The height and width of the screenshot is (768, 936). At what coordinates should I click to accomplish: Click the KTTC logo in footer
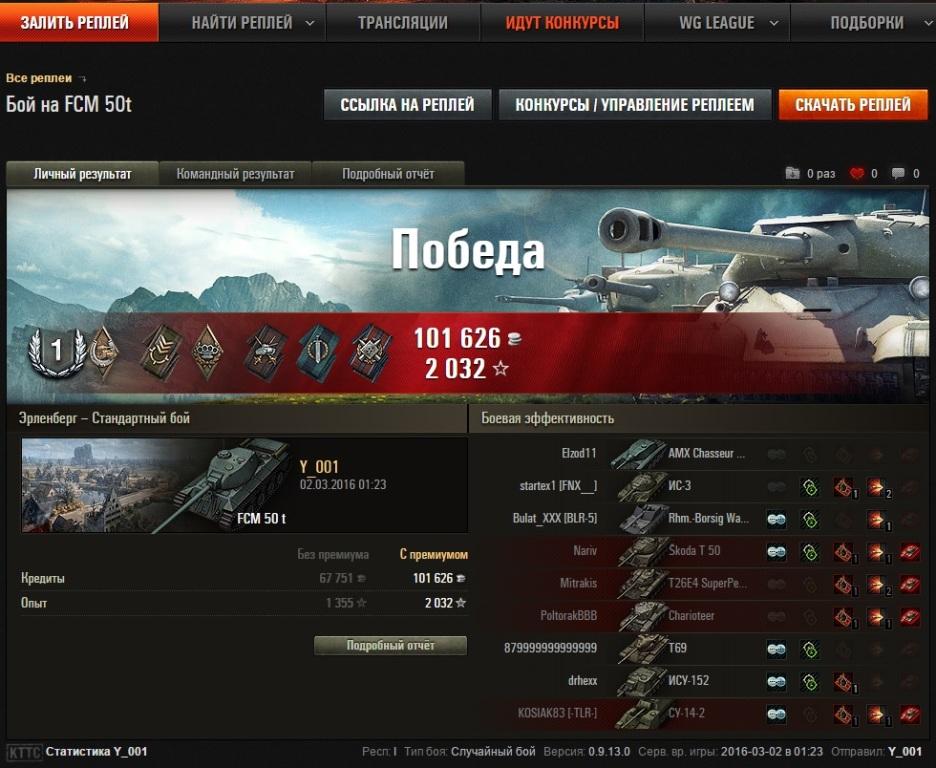coord(23,752)
